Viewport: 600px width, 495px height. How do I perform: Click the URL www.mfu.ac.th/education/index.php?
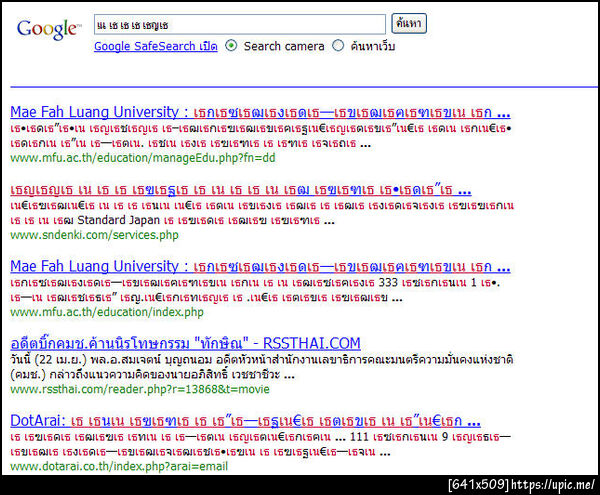pos(107,312)
